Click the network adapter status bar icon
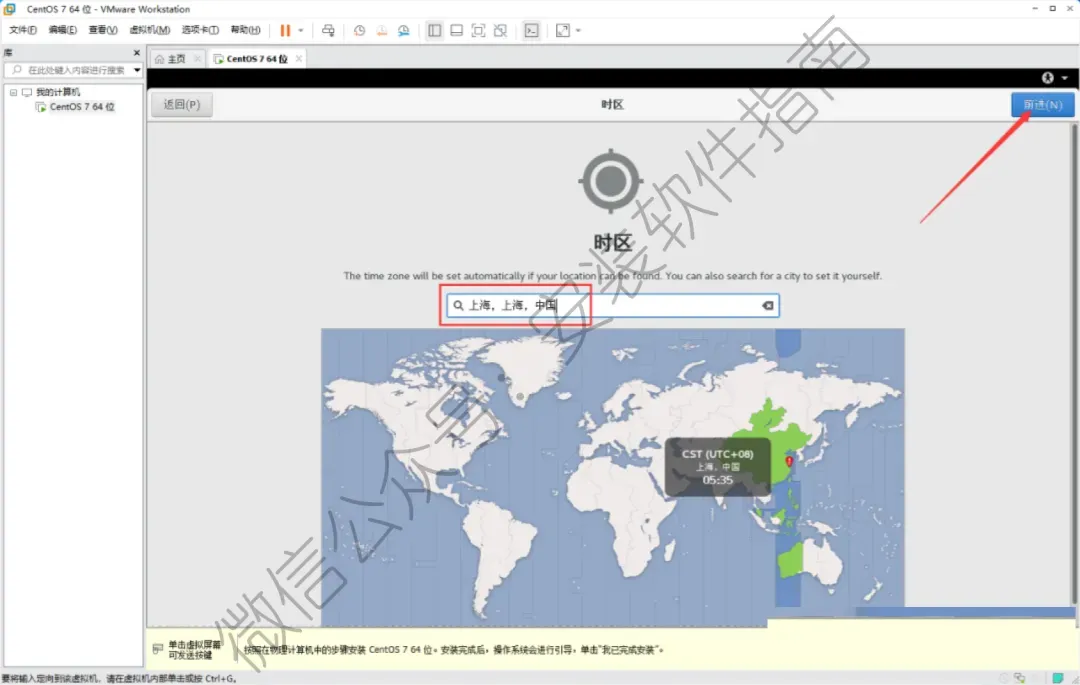Screen dimensions: 1080x685 click(1019, 678)
